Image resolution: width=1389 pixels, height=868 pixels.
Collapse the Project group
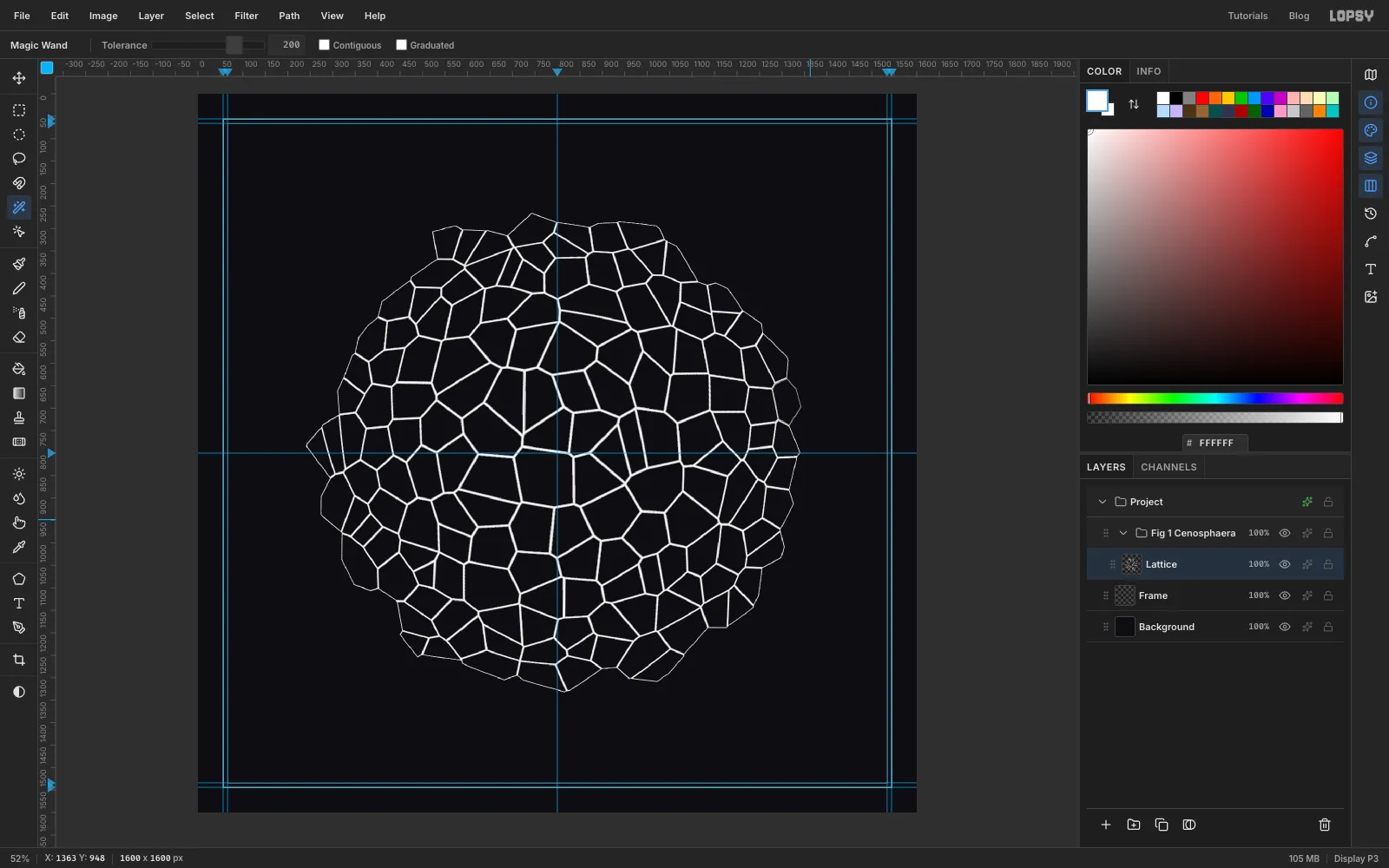(x=1103, y=502)
